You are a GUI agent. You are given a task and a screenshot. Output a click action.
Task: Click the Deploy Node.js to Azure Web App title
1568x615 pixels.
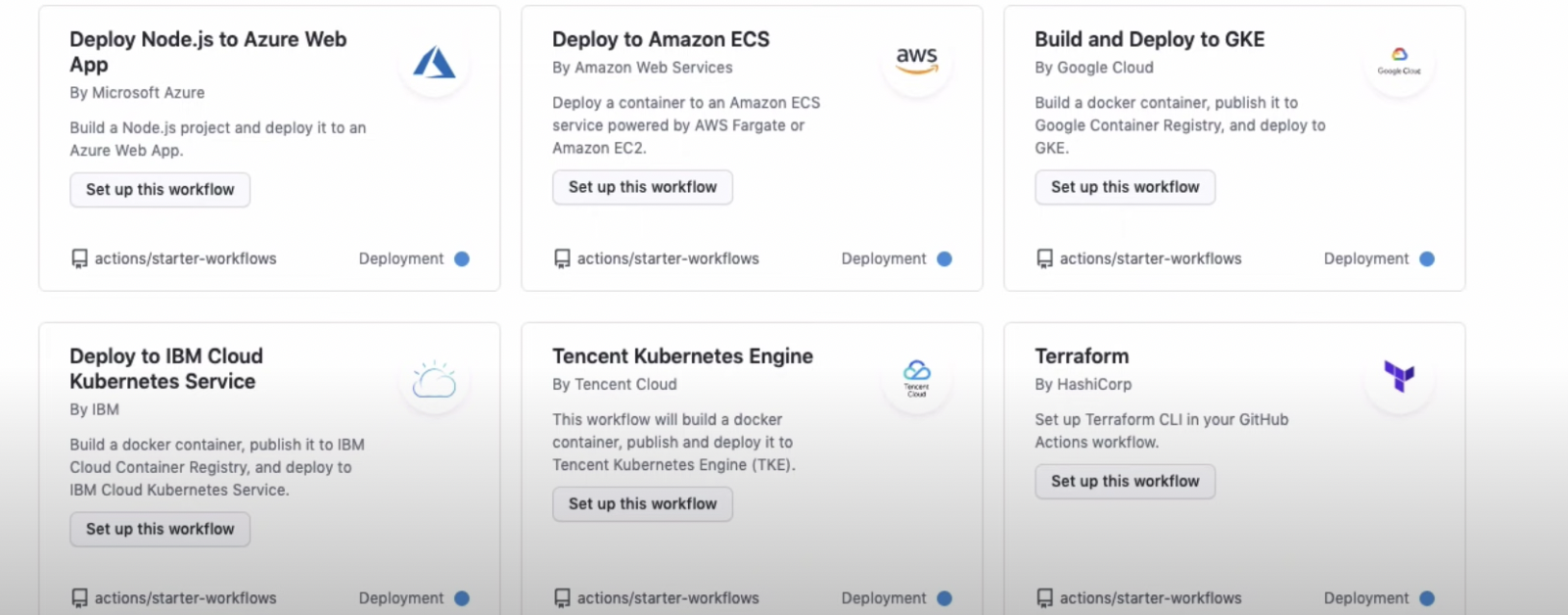click(208, 52)
